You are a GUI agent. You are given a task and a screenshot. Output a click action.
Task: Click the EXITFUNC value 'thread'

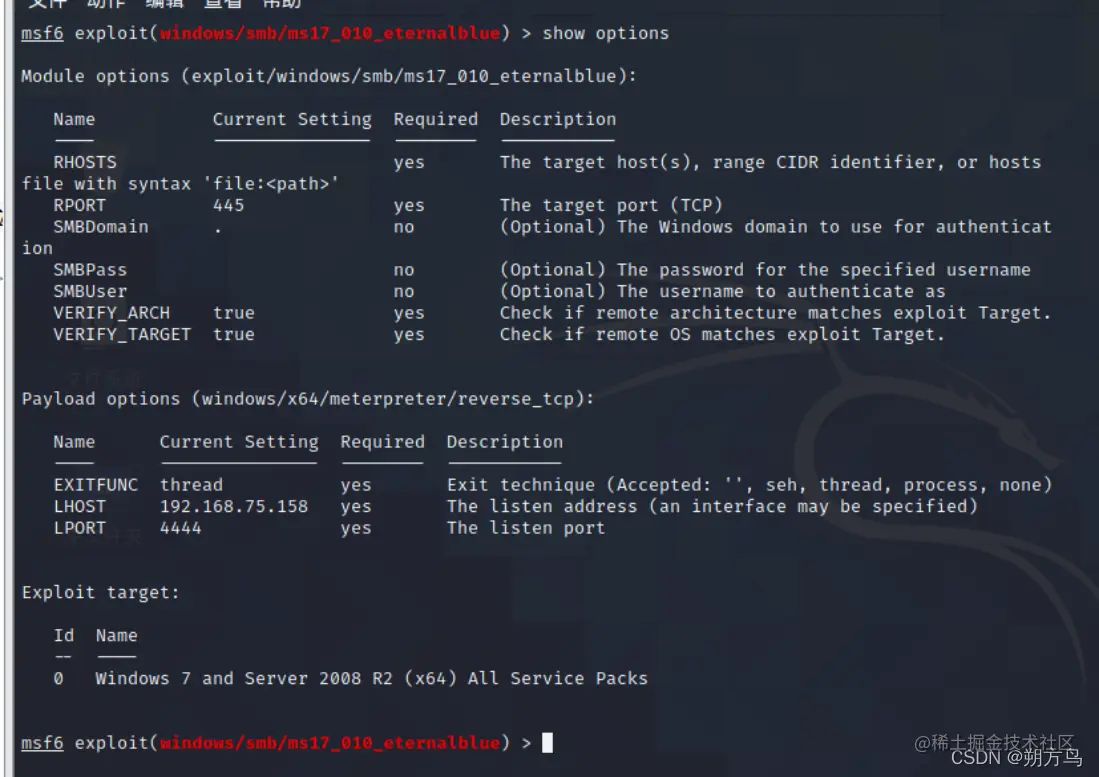pos(191,485)
